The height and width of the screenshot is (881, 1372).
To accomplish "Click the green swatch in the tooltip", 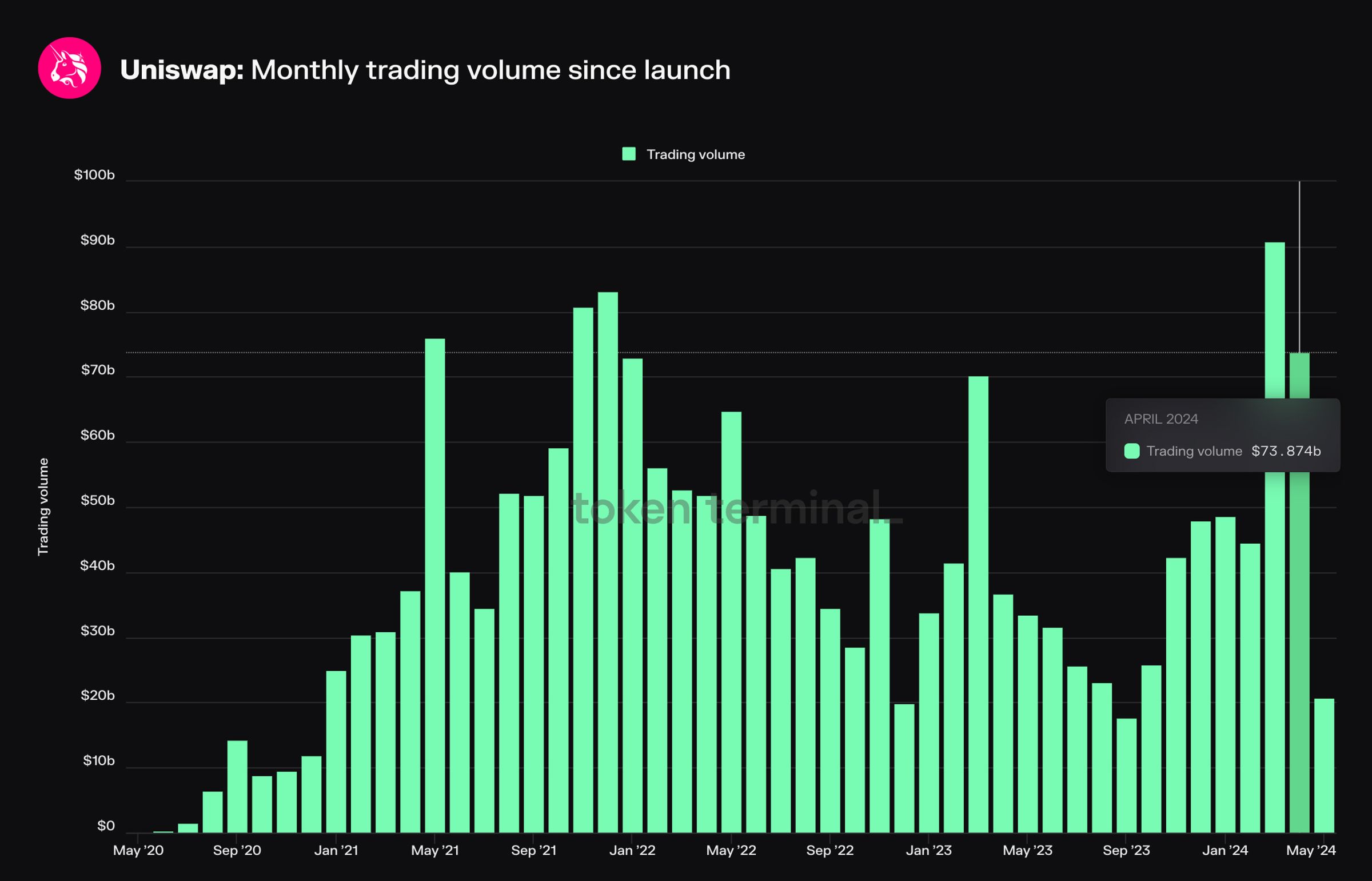I will click(1131, 451).
